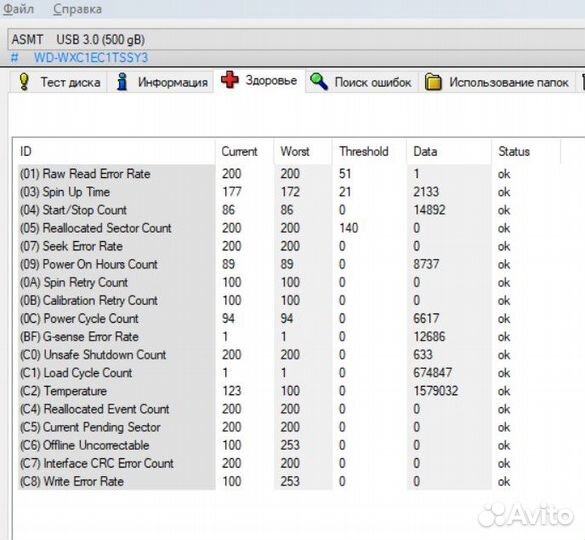Open the Справка menu

point(77,9)
